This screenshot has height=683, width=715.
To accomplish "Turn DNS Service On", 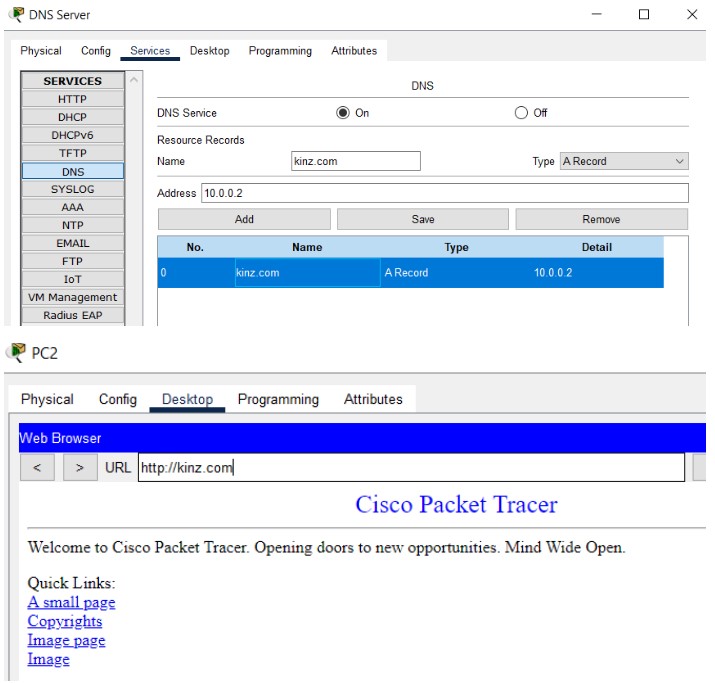I will [343, 113].
